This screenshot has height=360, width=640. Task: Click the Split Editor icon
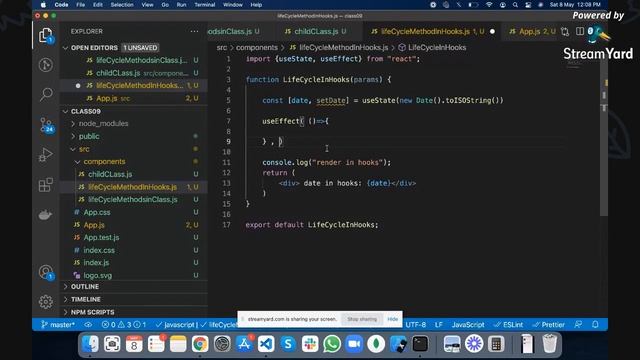click(x=580, y=31)
